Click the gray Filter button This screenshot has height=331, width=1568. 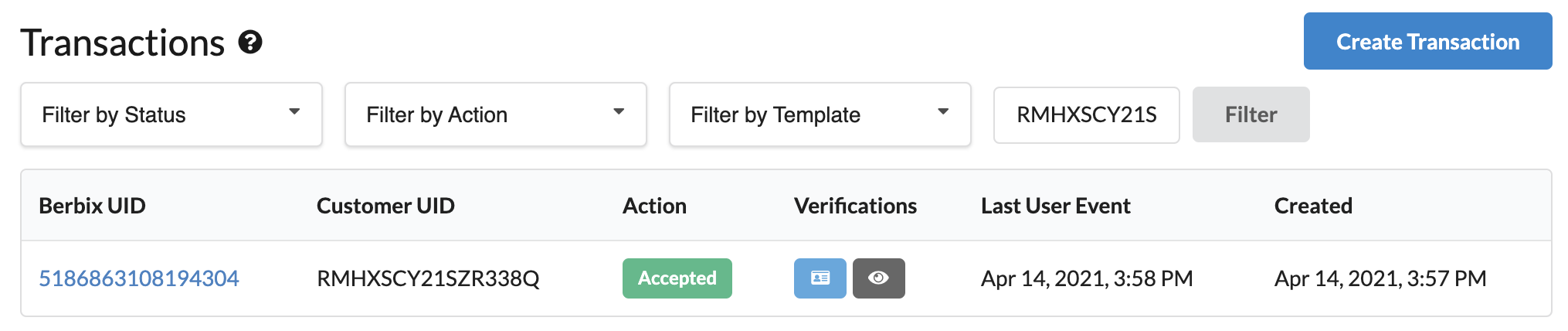tap(1251, 114)
